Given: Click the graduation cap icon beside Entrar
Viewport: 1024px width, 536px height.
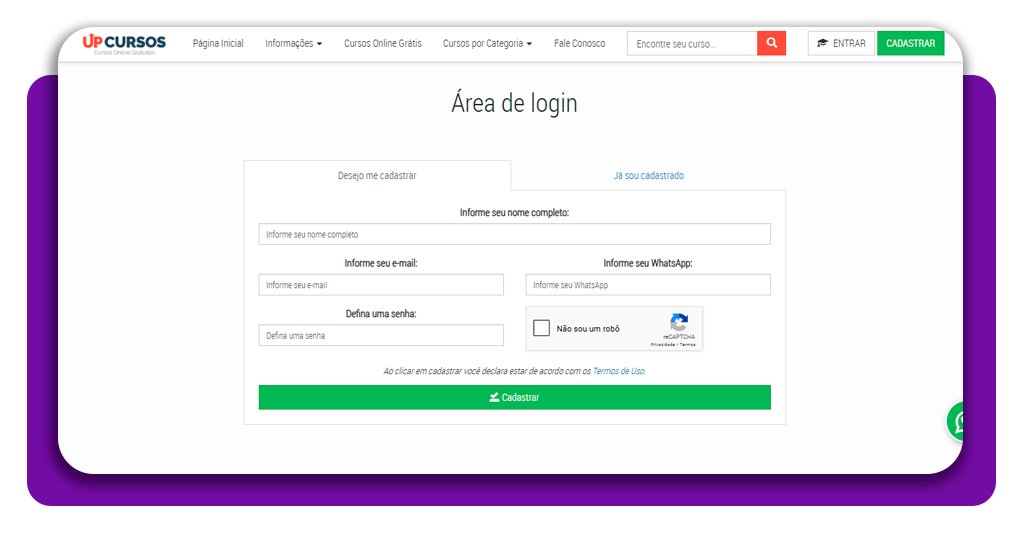Looking at the screenshot, I should point(822,44).
